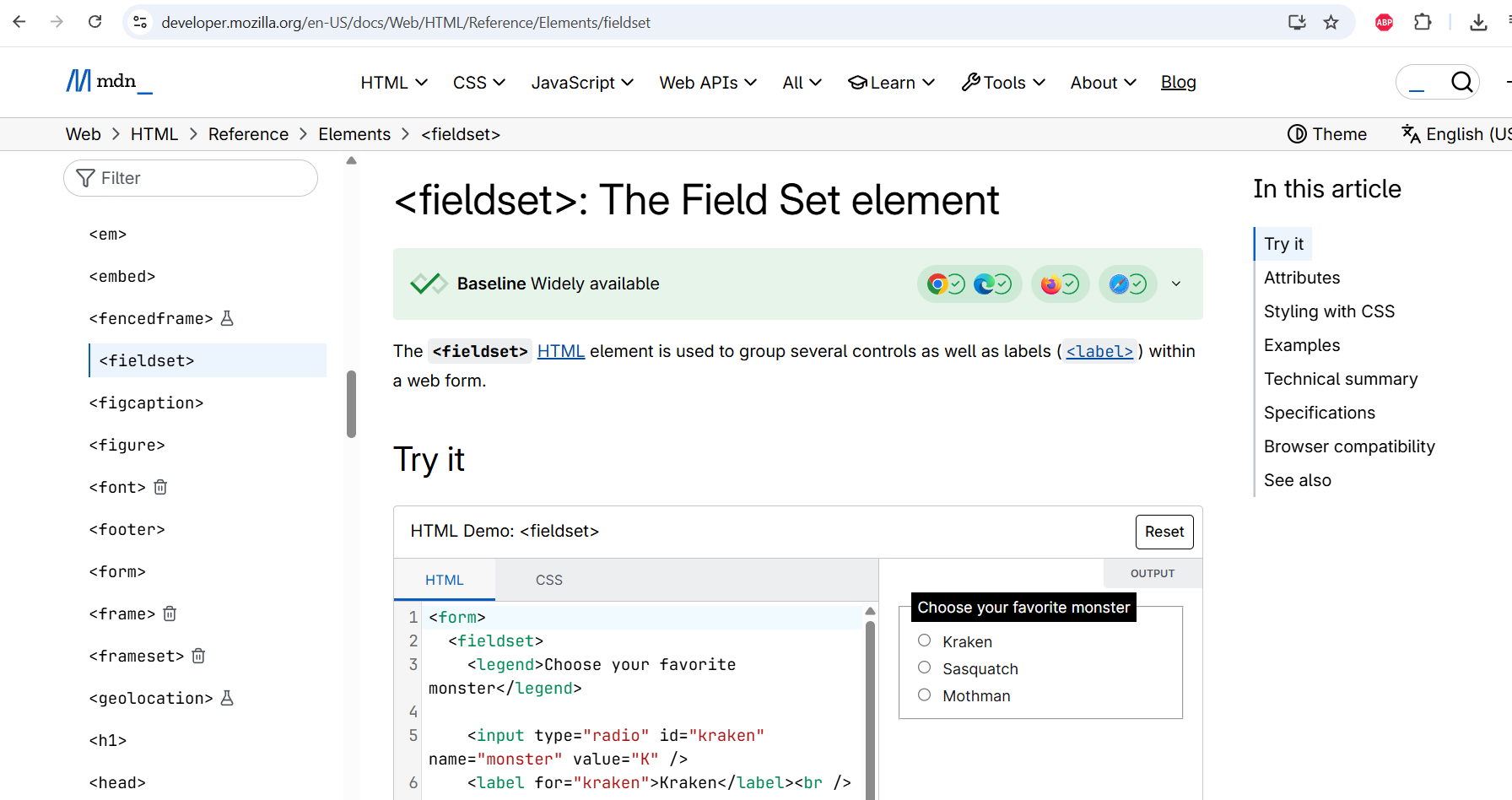1512x800 pixels.
Task: Click the Theme switcher icon
Action: pos(1297,134)
